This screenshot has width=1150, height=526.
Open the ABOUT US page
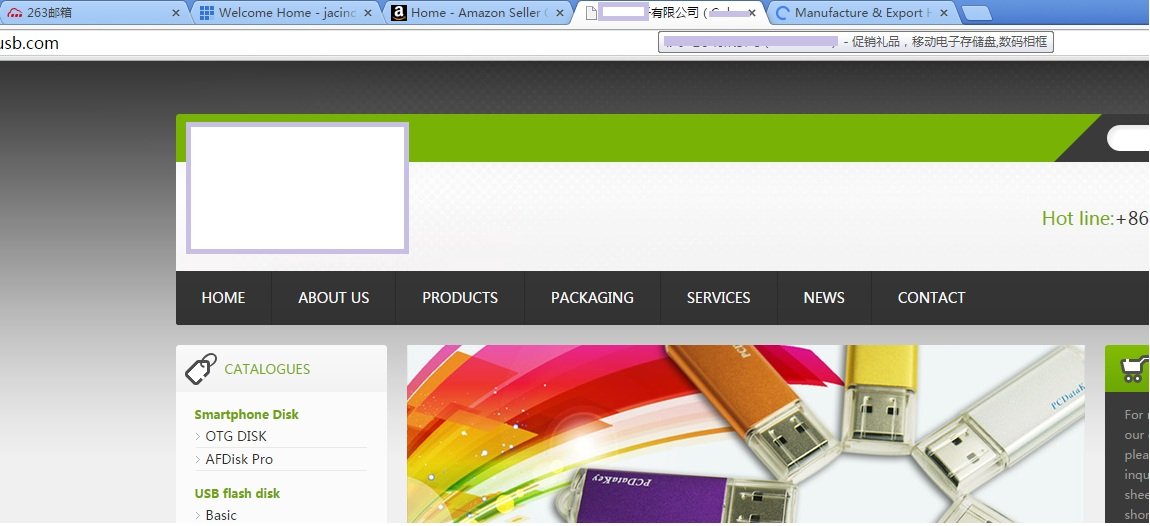tap(334, 298)
